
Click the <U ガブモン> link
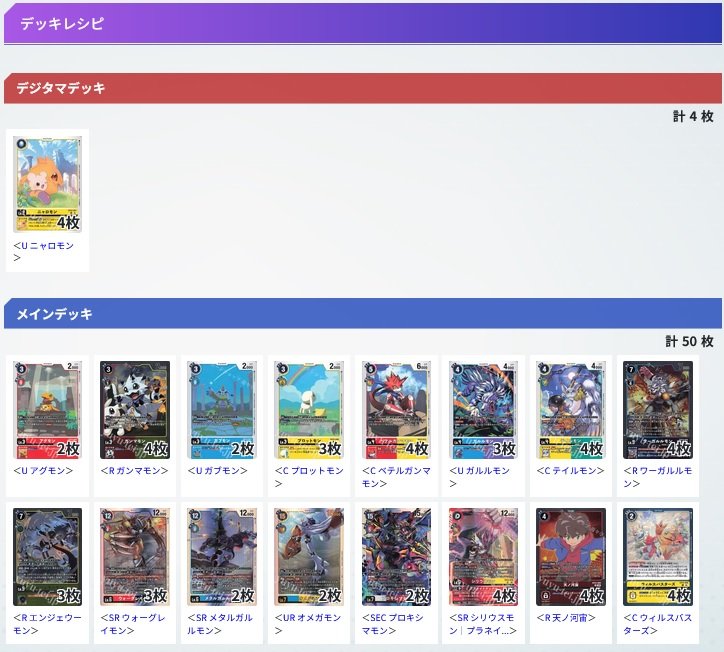pos(217,471)
